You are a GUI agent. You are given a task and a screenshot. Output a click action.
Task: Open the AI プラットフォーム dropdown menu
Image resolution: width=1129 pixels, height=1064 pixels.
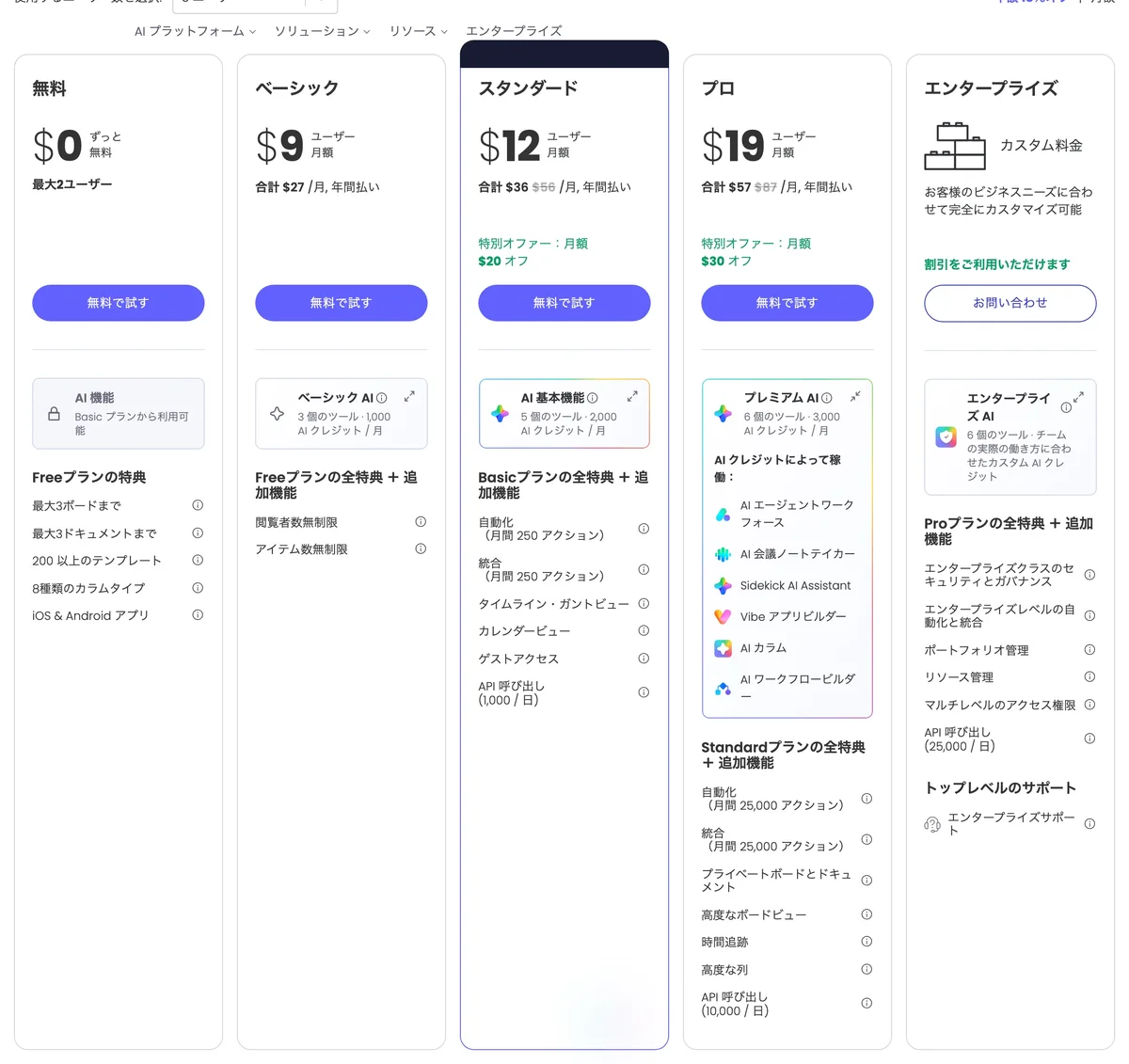pos(195,31)
